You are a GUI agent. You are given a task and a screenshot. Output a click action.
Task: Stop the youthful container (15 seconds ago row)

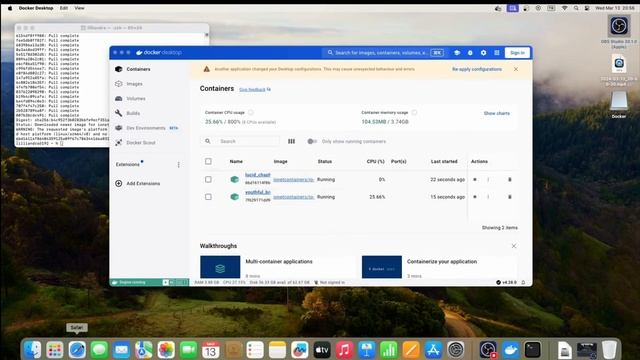click(x=475, y=197)
